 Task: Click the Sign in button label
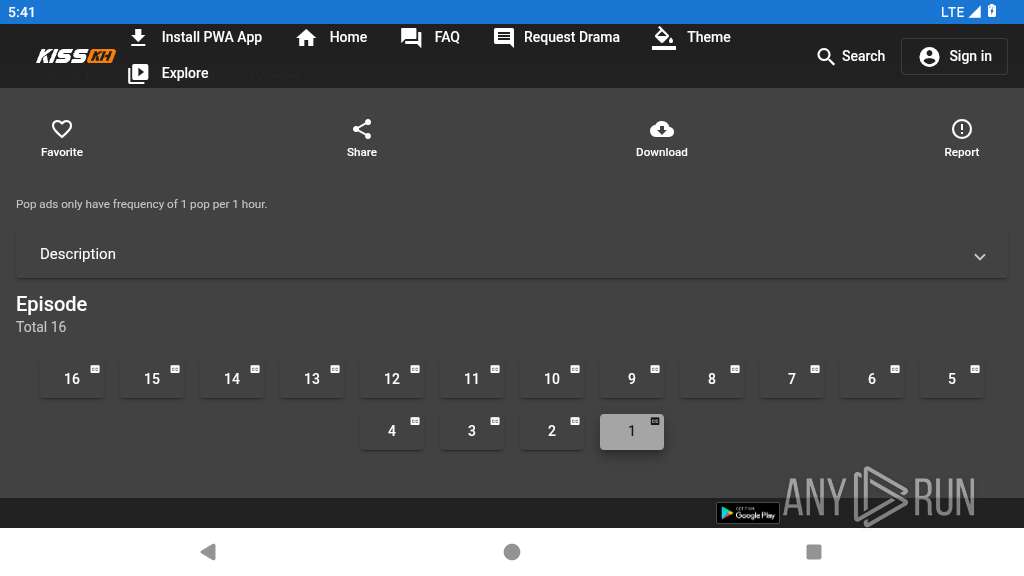(970, 56)
